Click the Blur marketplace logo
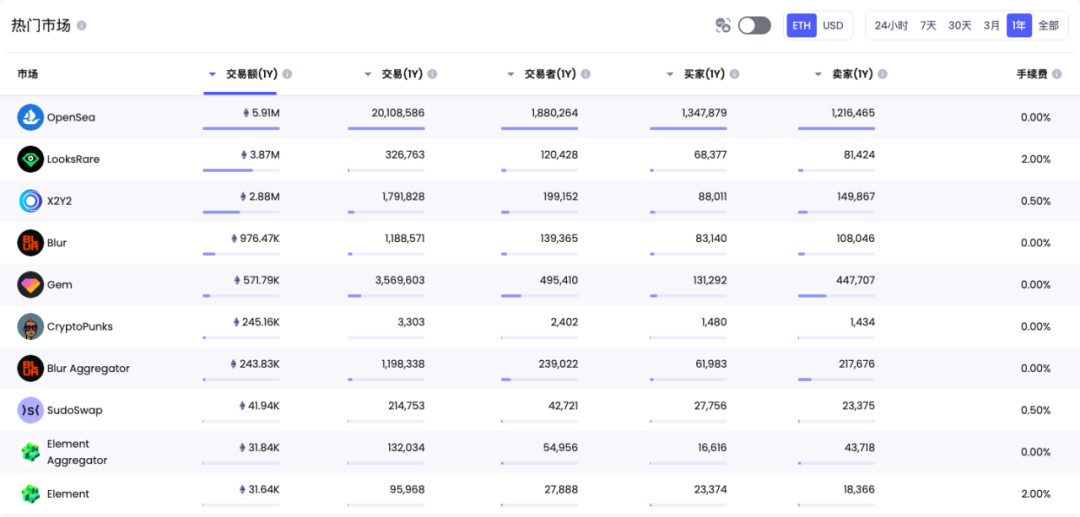Screen dimensions: 1080x517 [x=30, y=242]
